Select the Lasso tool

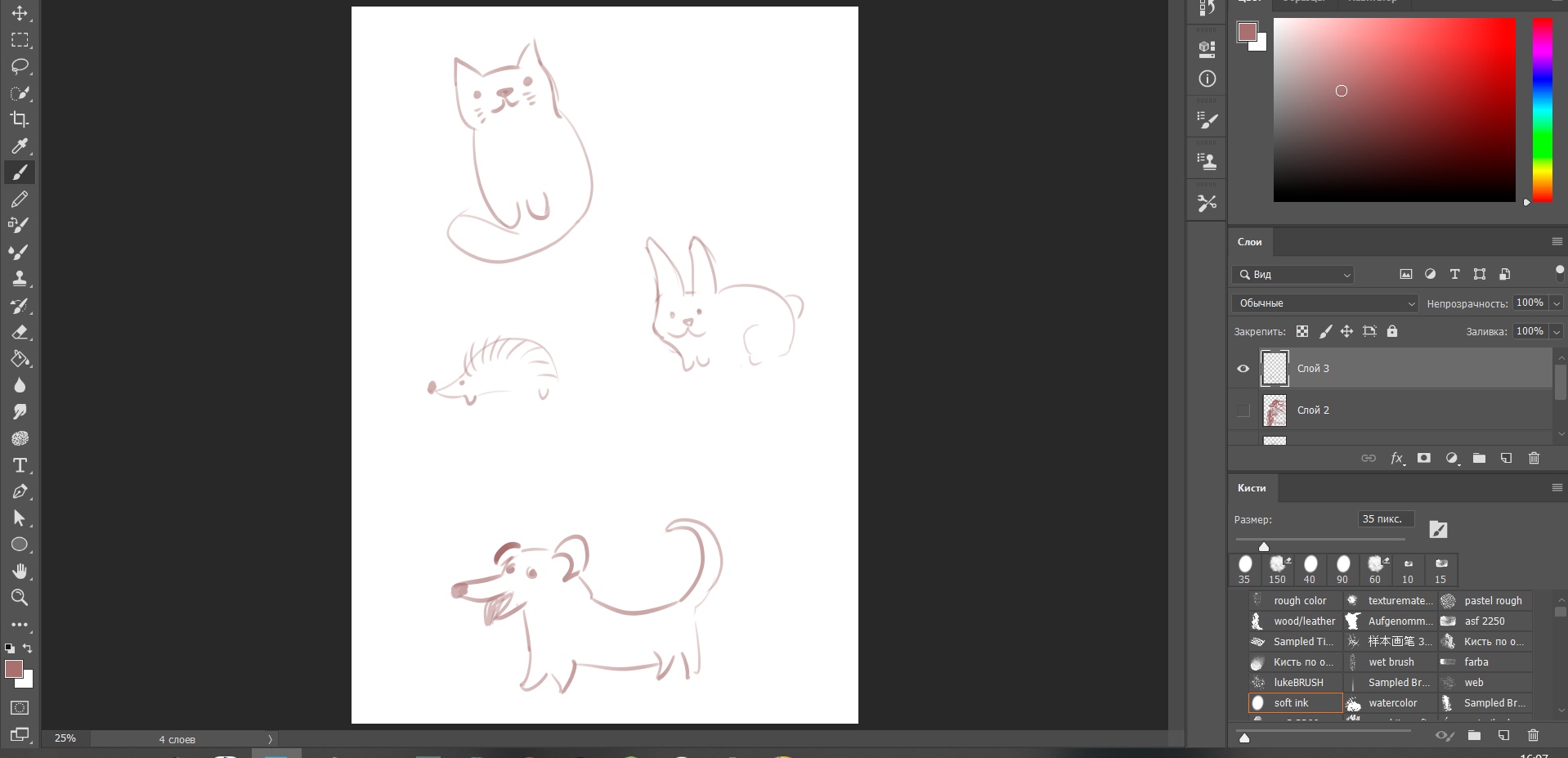click(20, 66)
